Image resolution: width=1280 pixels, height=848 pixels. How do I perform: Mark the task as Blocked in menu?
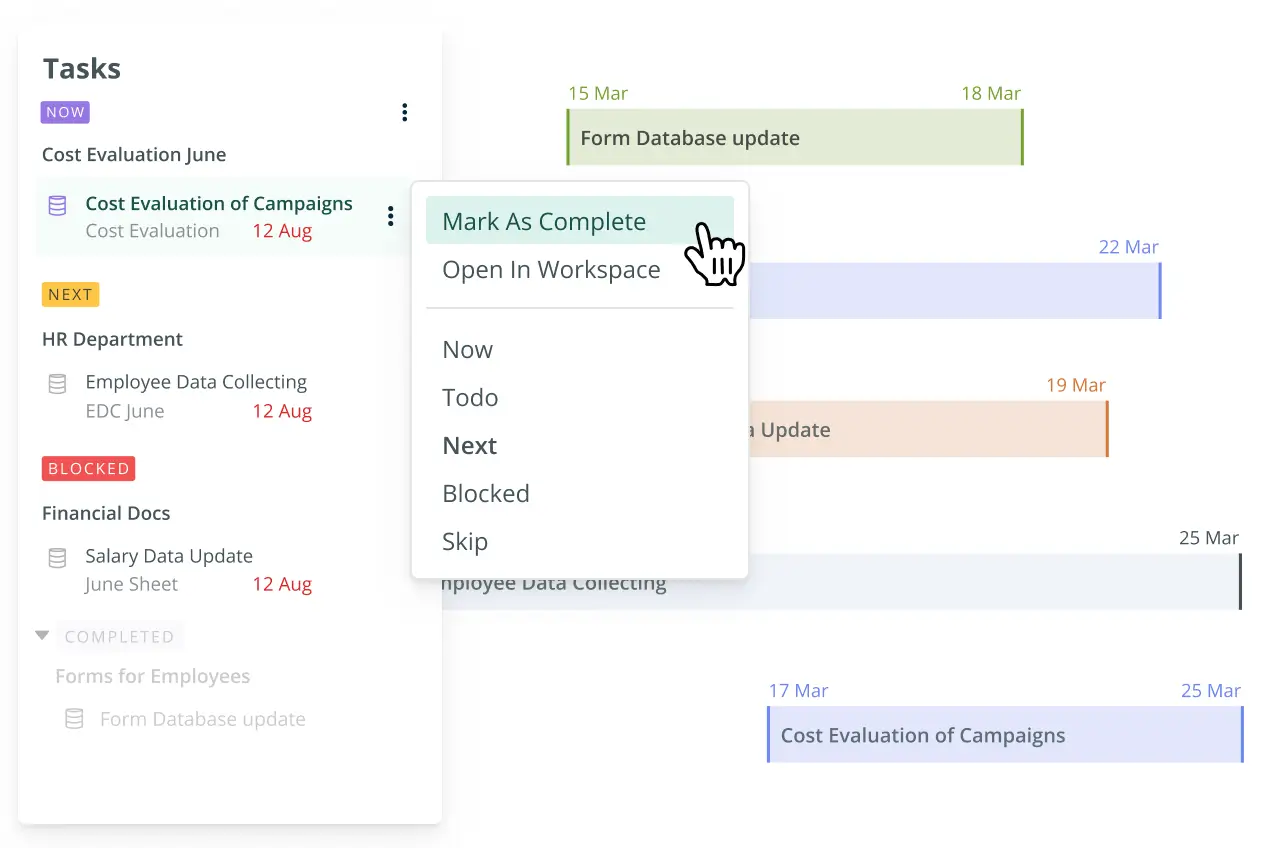[x=485, y=494]
